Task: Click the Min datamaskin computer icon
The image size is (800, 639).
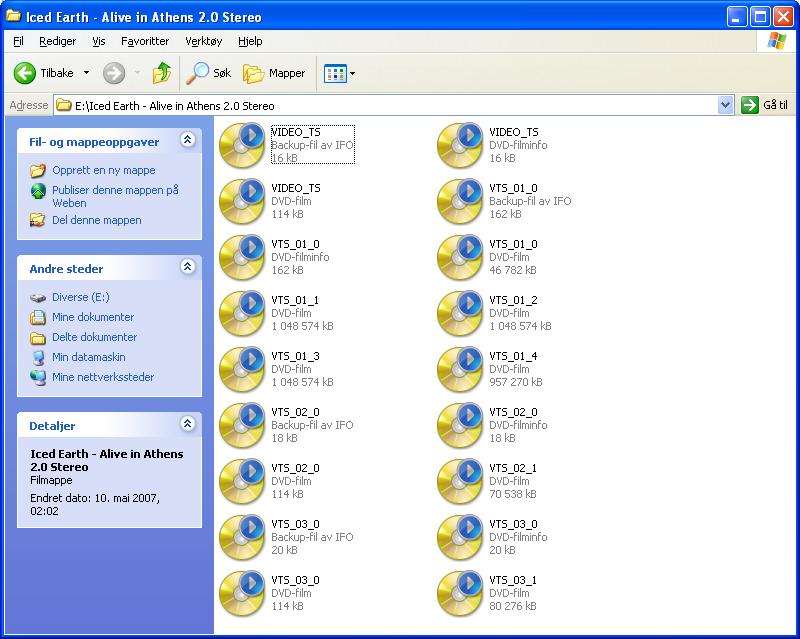Action: coord(38,357)
